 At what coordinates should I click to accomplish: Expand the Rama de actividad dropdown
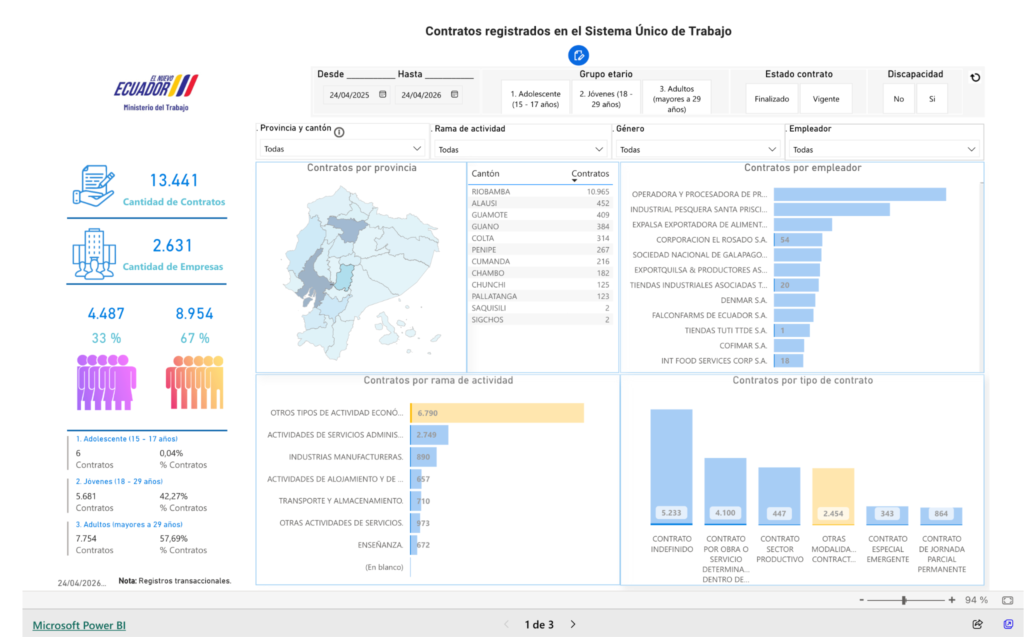[519, 149]
